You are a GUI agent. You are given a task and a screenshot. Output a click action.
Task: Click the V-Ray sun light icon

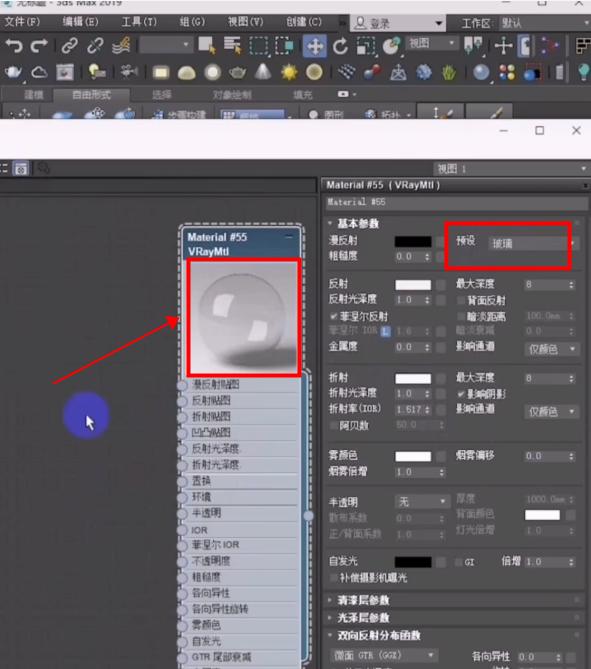pos(289,72)
